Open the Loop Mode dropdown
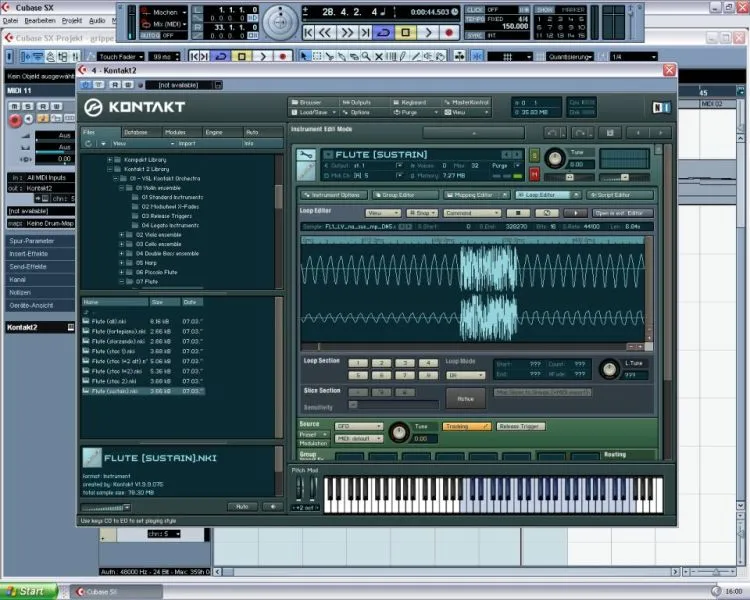Viewport: 750px width, 600px height. [x=465, y=375]
